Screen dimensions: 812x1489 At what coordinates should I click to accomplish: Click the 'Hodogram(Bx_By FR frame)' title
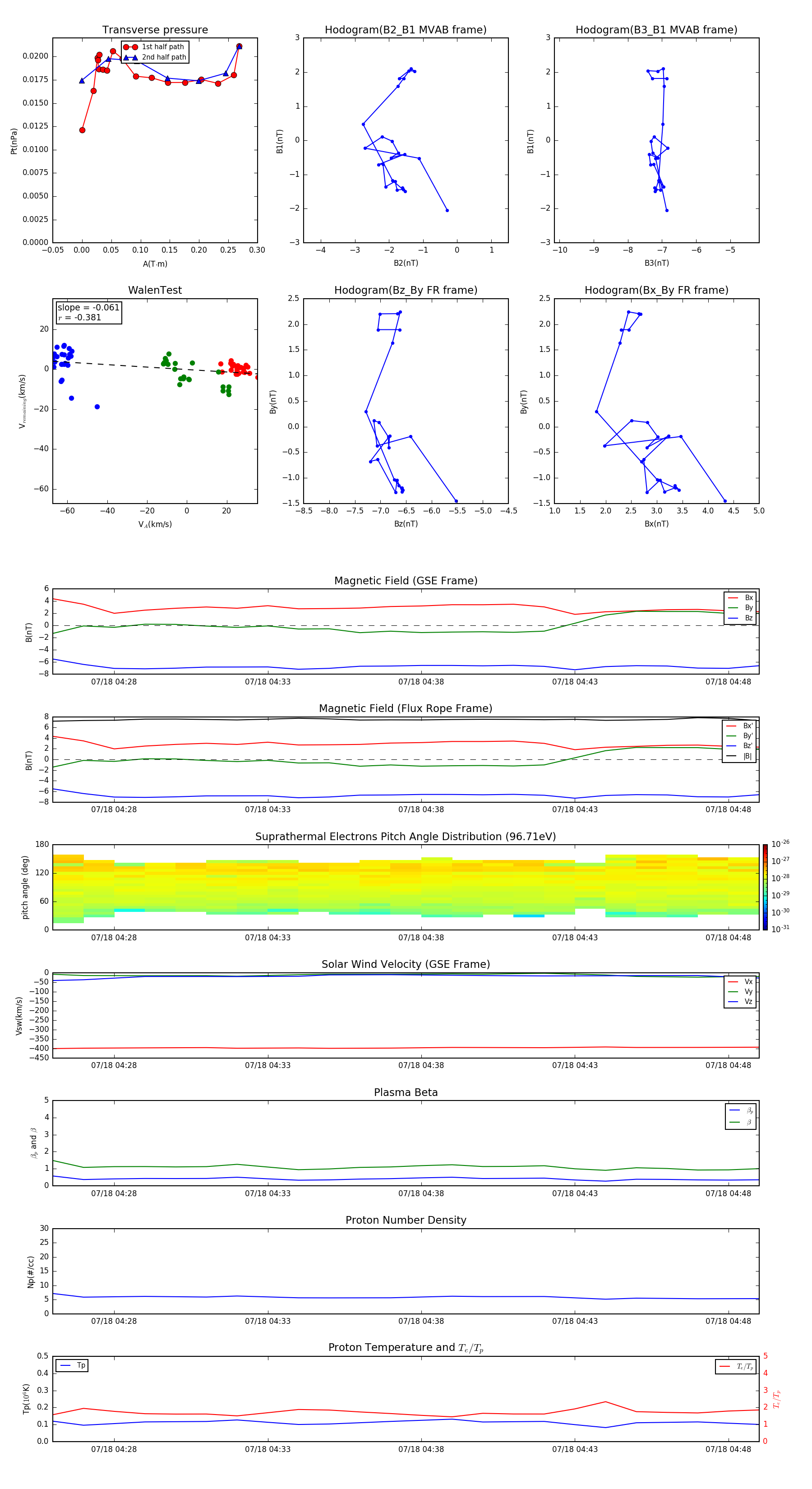[656, 290]
